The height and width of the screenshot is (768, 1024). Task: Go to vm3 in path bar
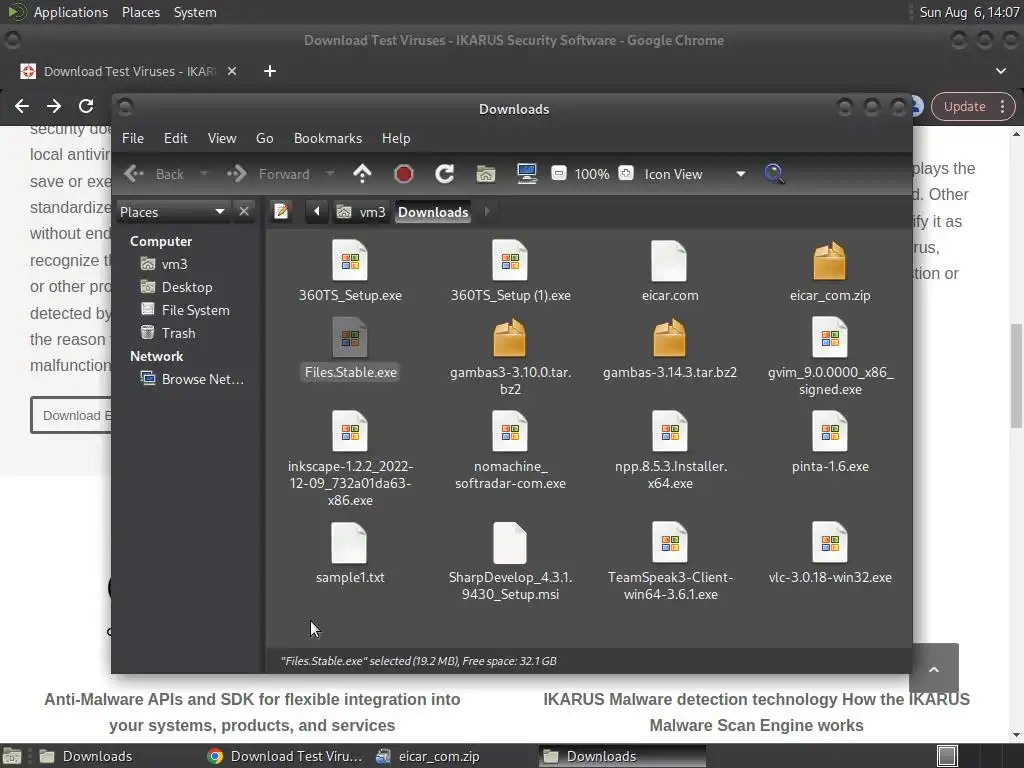pos(361,212)
